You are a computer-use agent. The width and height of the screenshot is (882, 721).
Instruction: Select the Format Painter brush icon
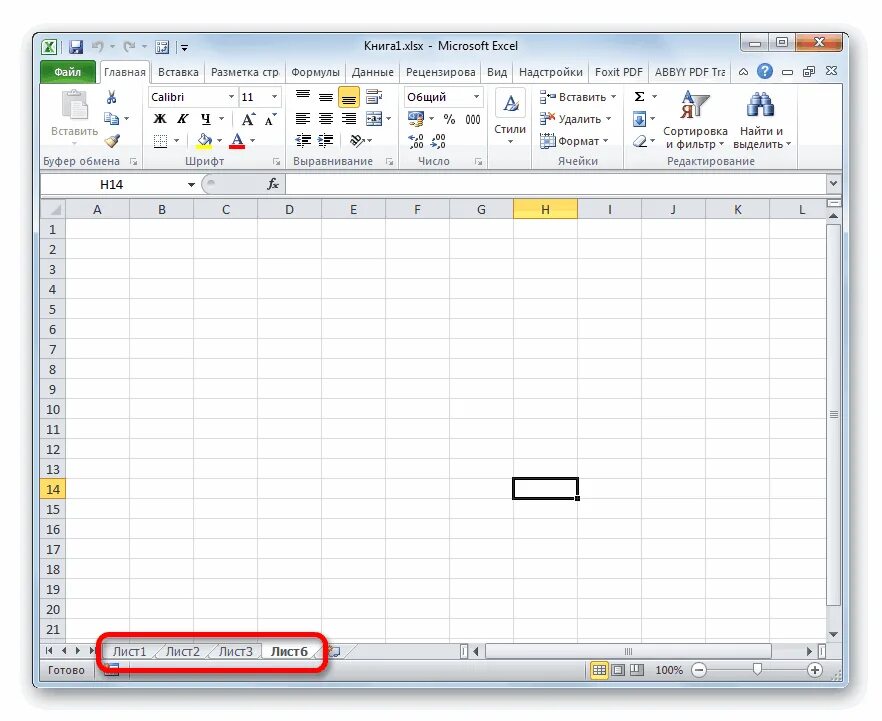[112, 140]
